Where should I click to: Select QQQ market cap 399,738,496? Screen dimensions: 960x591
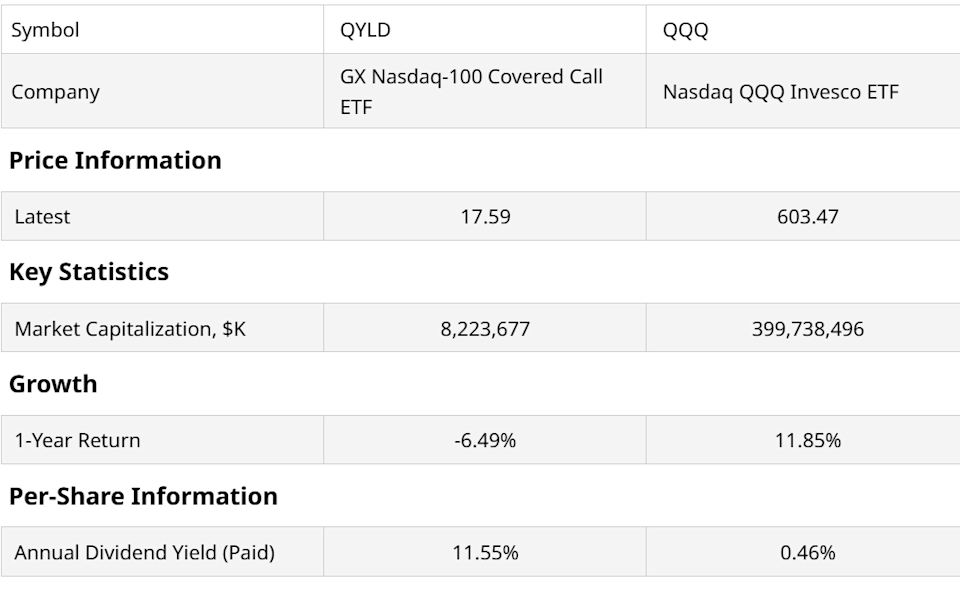(807, 329)
